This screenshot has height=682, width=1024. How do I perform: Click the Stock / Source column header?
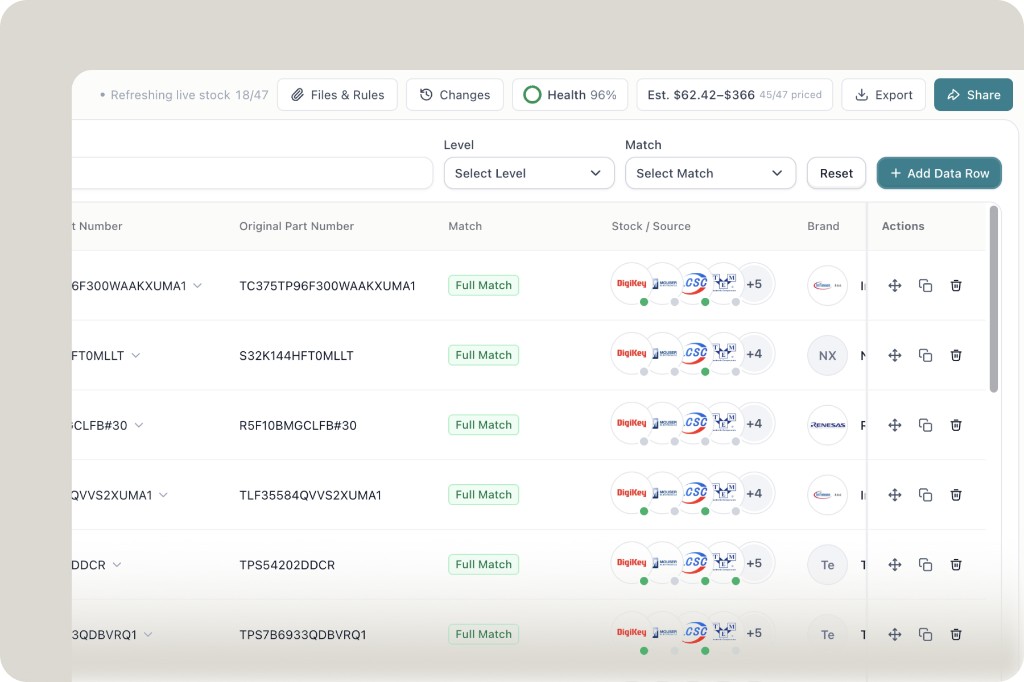pos(651,226)
